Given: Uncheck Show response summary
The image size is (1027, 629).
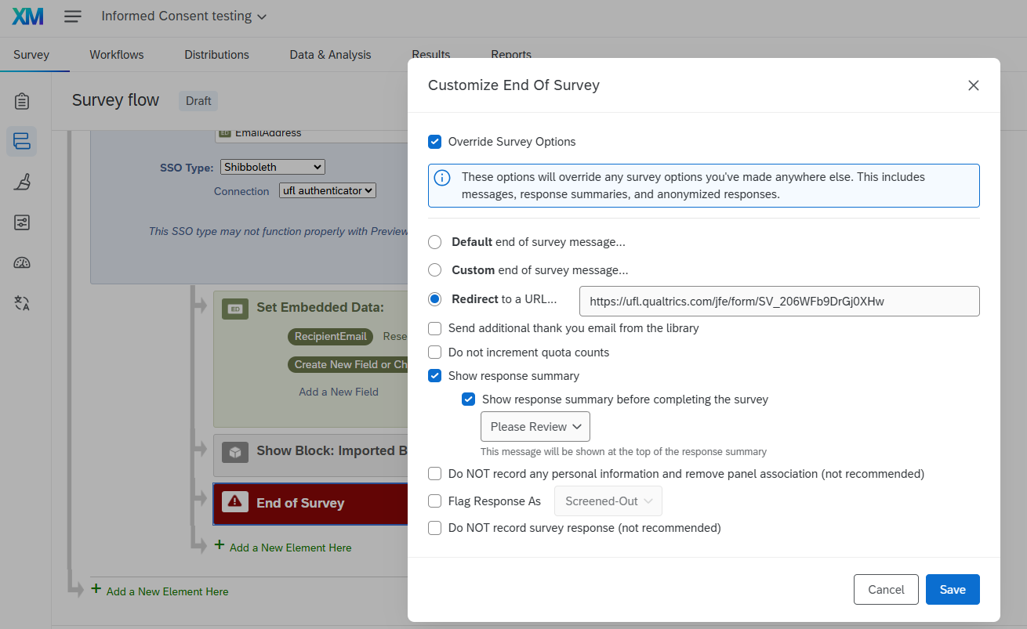Looking at the screenshot, I should [x=435, y=375].
